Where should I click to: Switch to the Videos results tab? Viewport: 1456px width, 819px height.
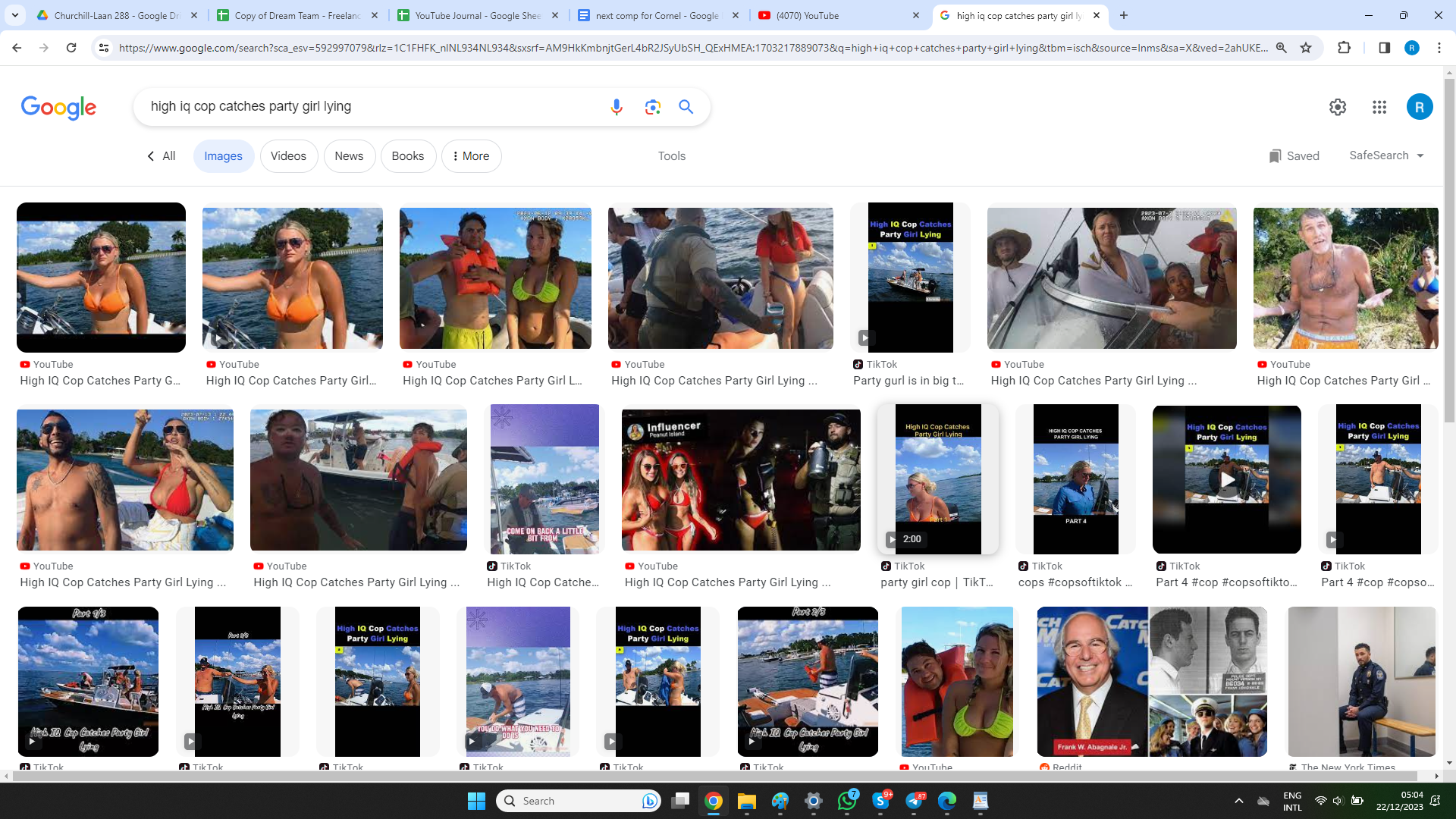[288, 156]
